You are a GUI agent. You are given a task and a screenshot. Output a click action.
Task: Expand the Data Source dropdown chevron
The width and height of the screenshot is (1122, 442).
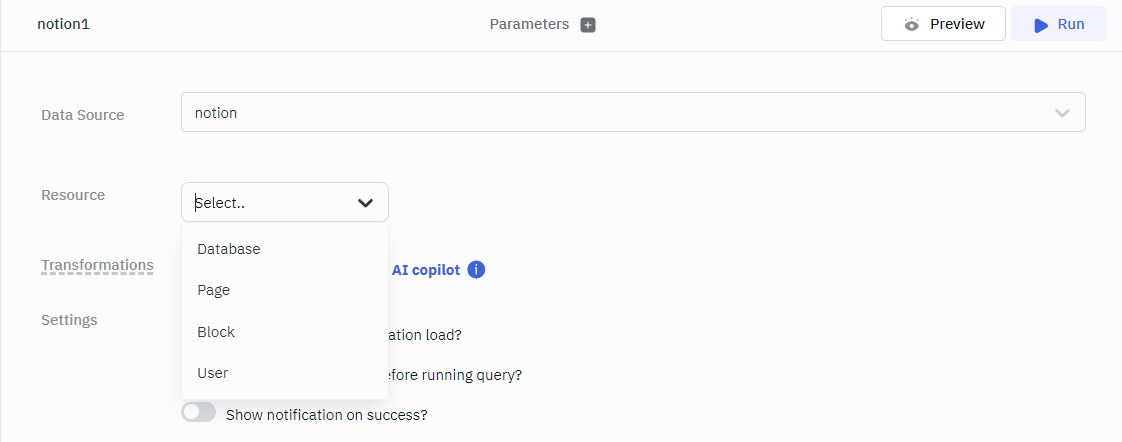coord(1062,113)
